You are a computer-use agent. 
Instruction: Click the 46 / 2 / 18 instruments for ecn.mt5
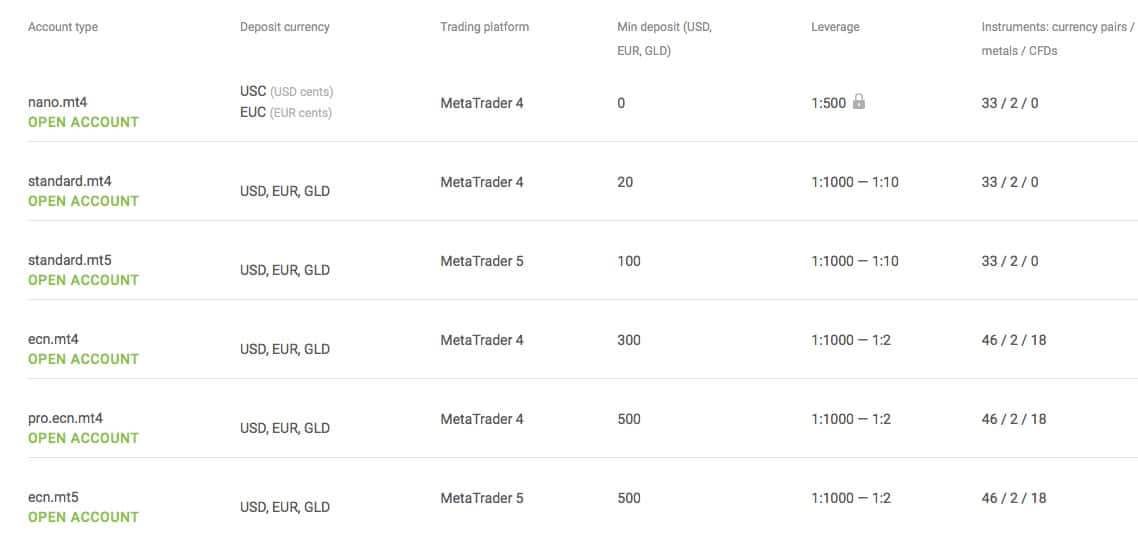1014,498
